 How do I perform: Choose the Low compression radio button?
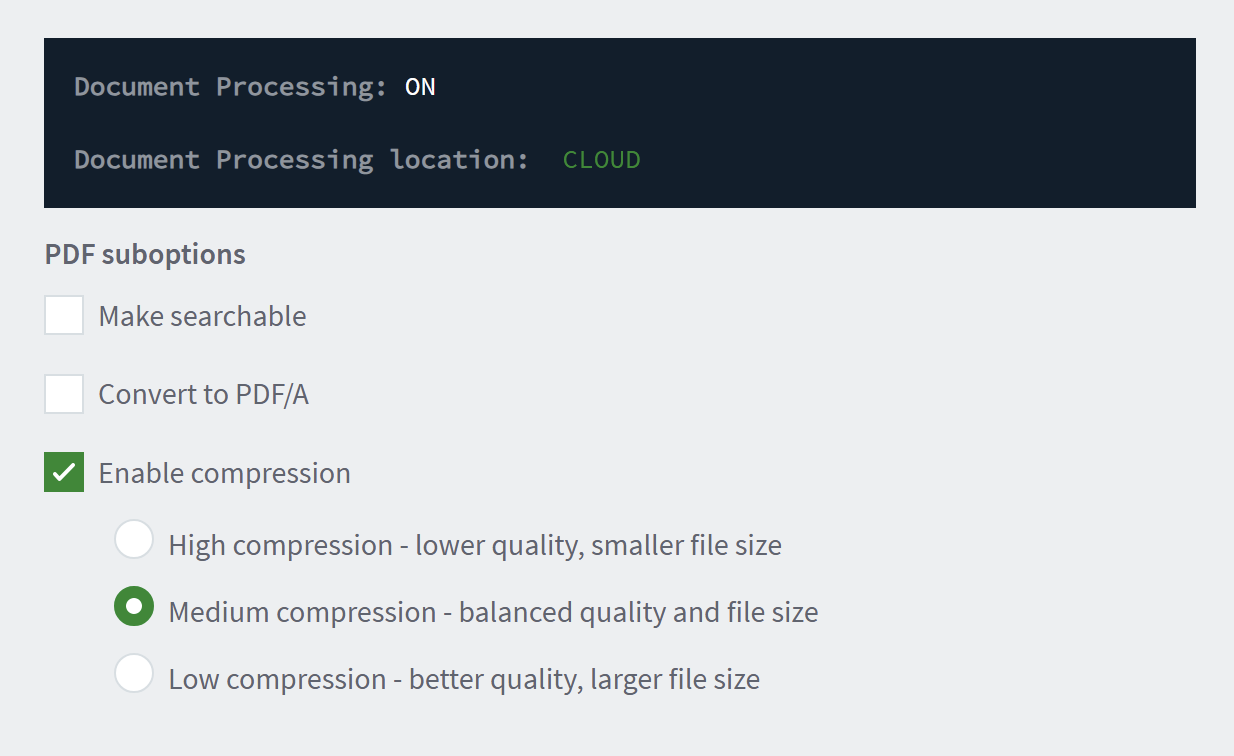click(134, 673)
